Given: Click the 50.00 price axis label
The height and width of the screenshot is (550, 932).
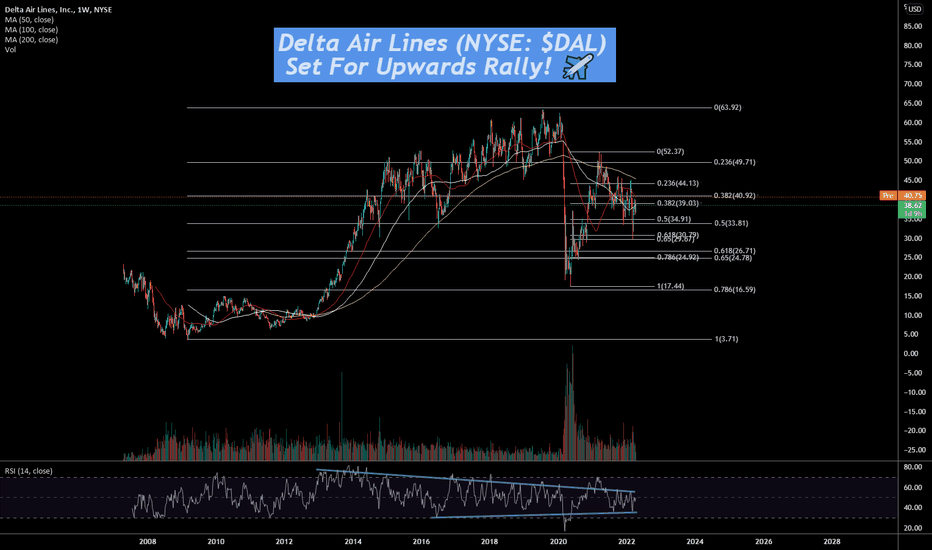Looking at the screenshot, I should [x=913, y=161].
